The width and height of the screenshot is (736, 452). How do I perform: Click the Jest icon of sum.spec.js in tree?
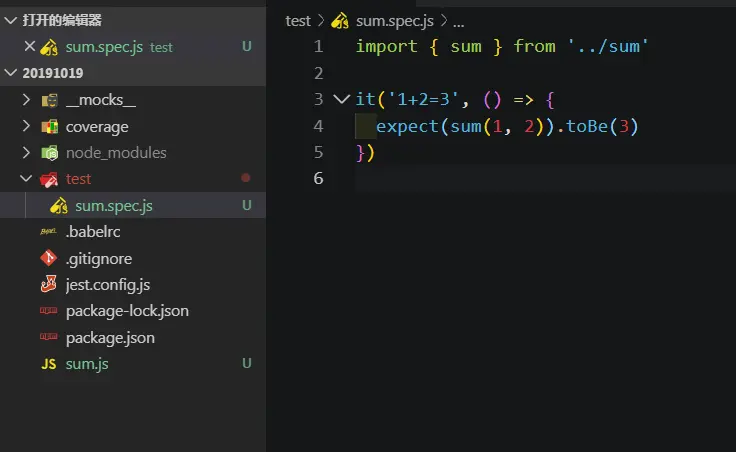pos(59,206)
